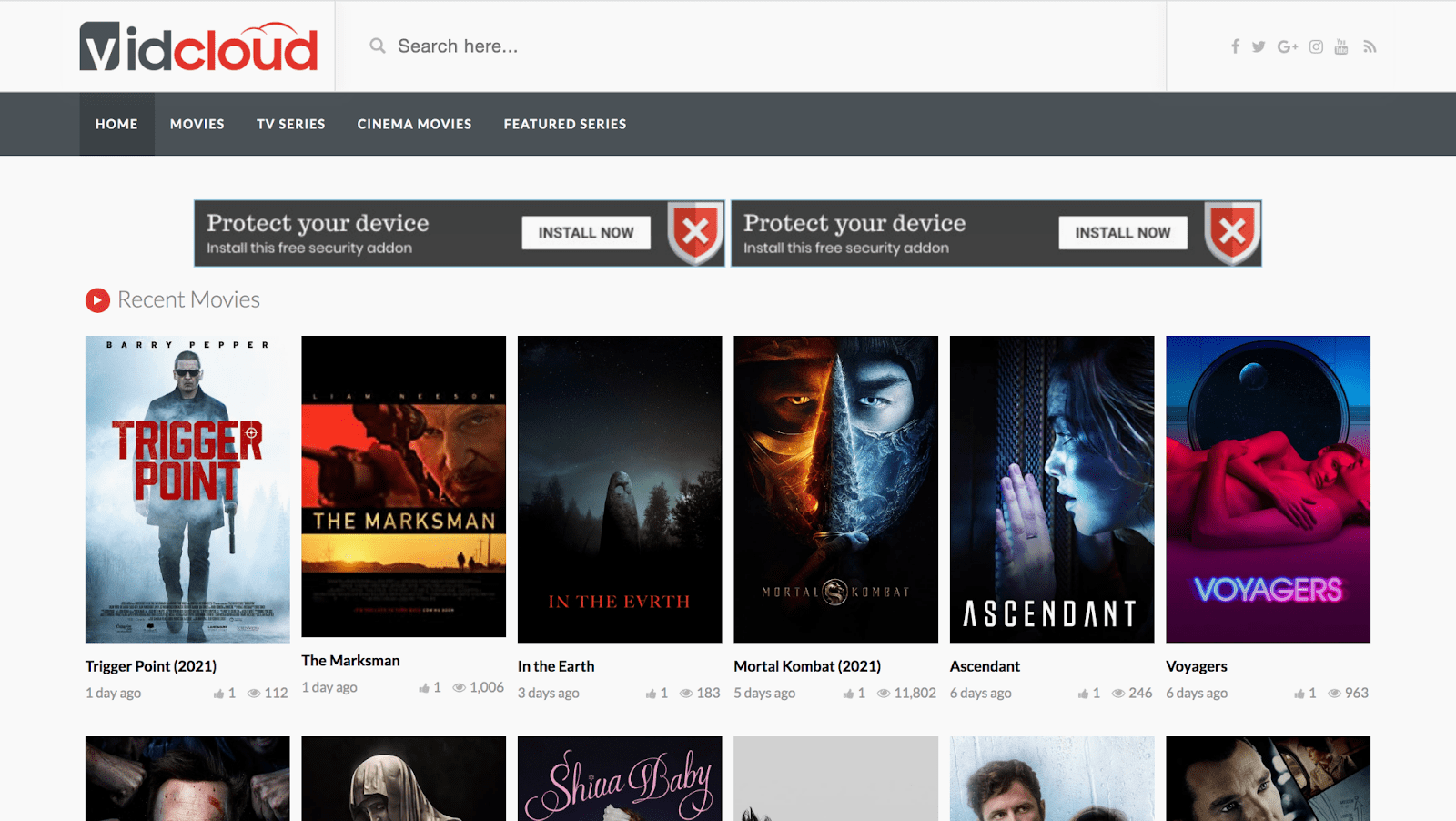Open the YouTube social icon
Image resolution: width=1456 pixels, height=821 pixels.
coord(1341,46)
